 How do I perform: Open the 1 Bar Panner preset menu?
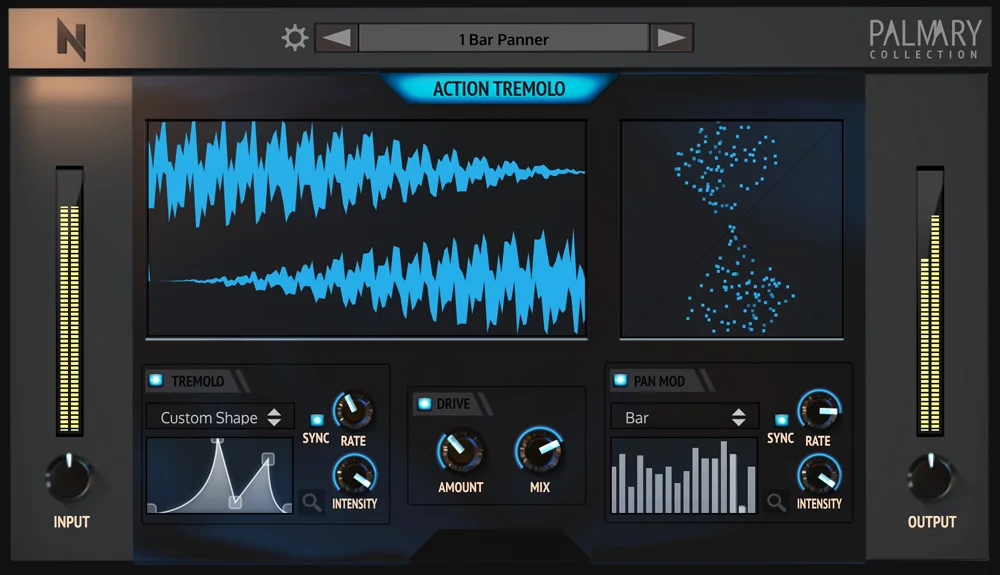[504, 39]
